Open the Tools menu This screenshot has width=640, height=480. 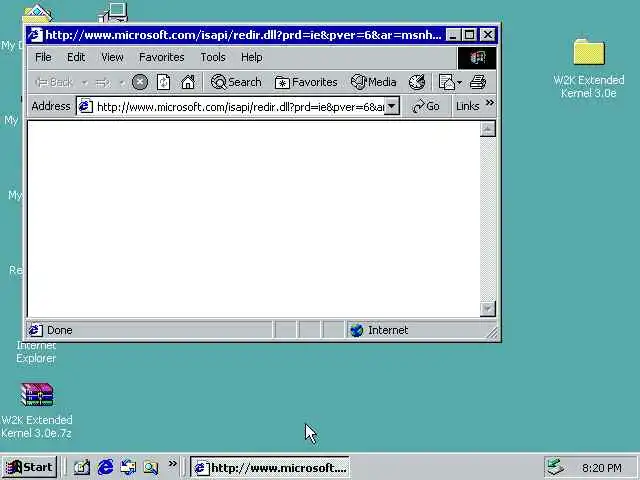click(x=213, y=57)
